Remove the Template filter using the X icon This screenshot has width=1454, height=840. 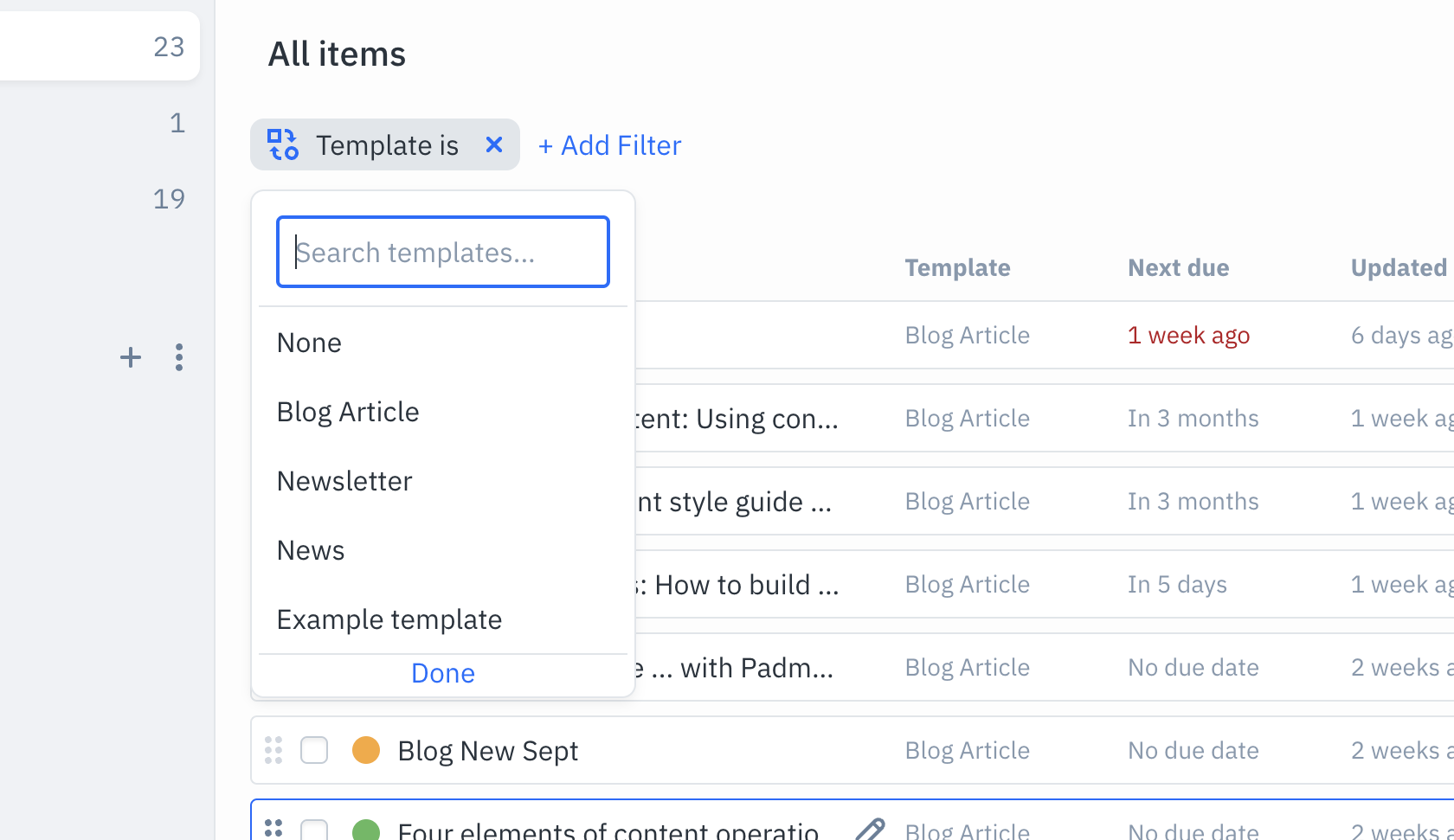pos(493,144)
